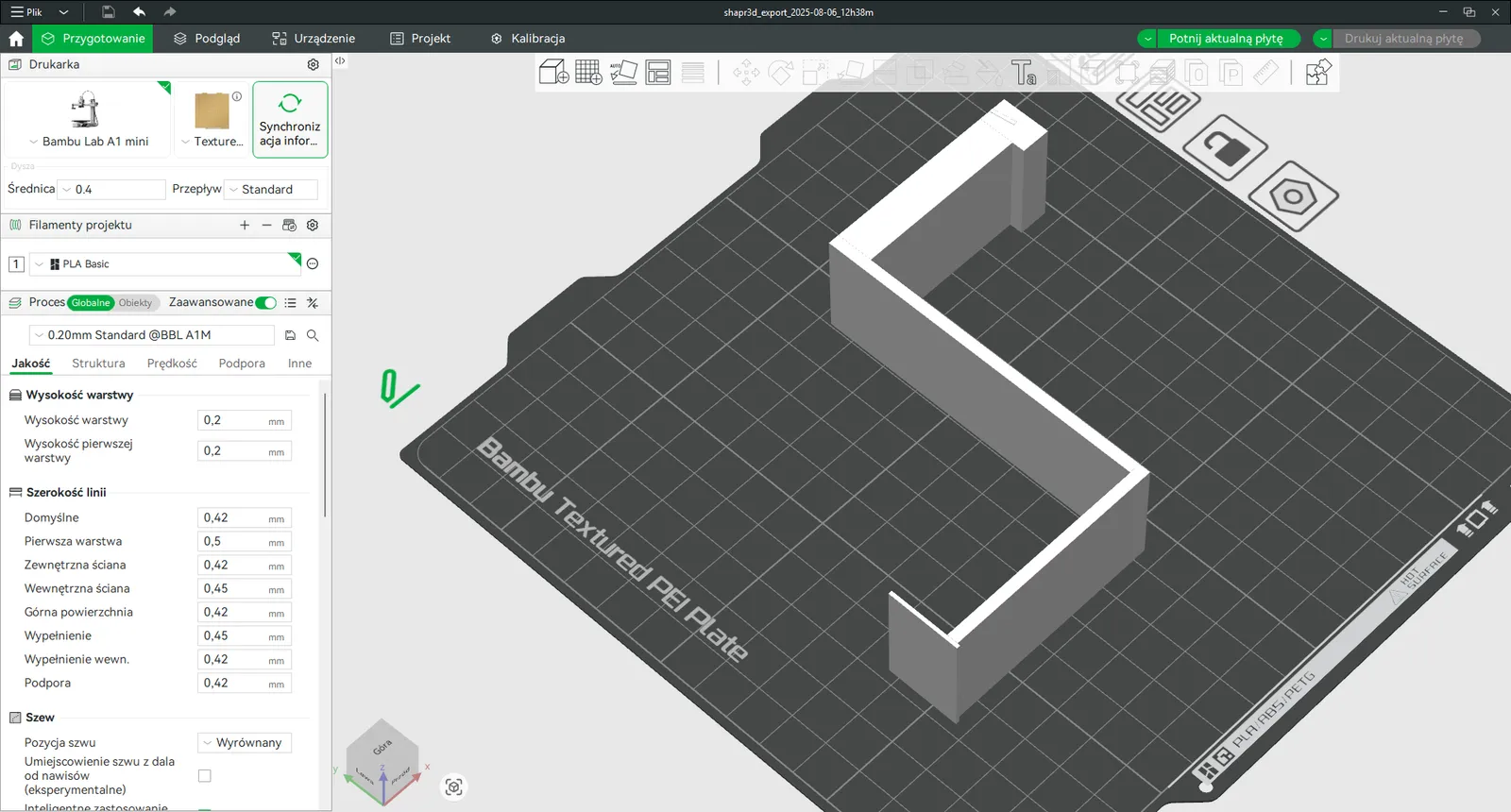
Task: Click the undo arrow
Action: pos(139,12)
